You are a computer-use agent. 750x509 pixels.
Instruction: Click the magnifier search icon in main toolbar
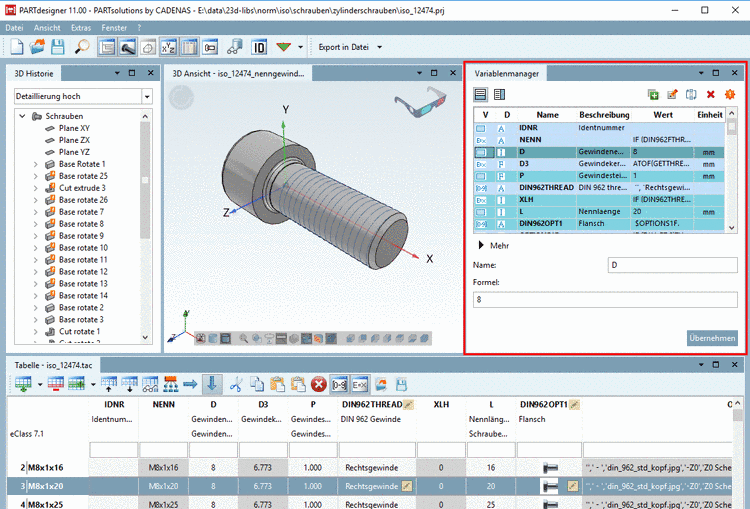point(82,47)
